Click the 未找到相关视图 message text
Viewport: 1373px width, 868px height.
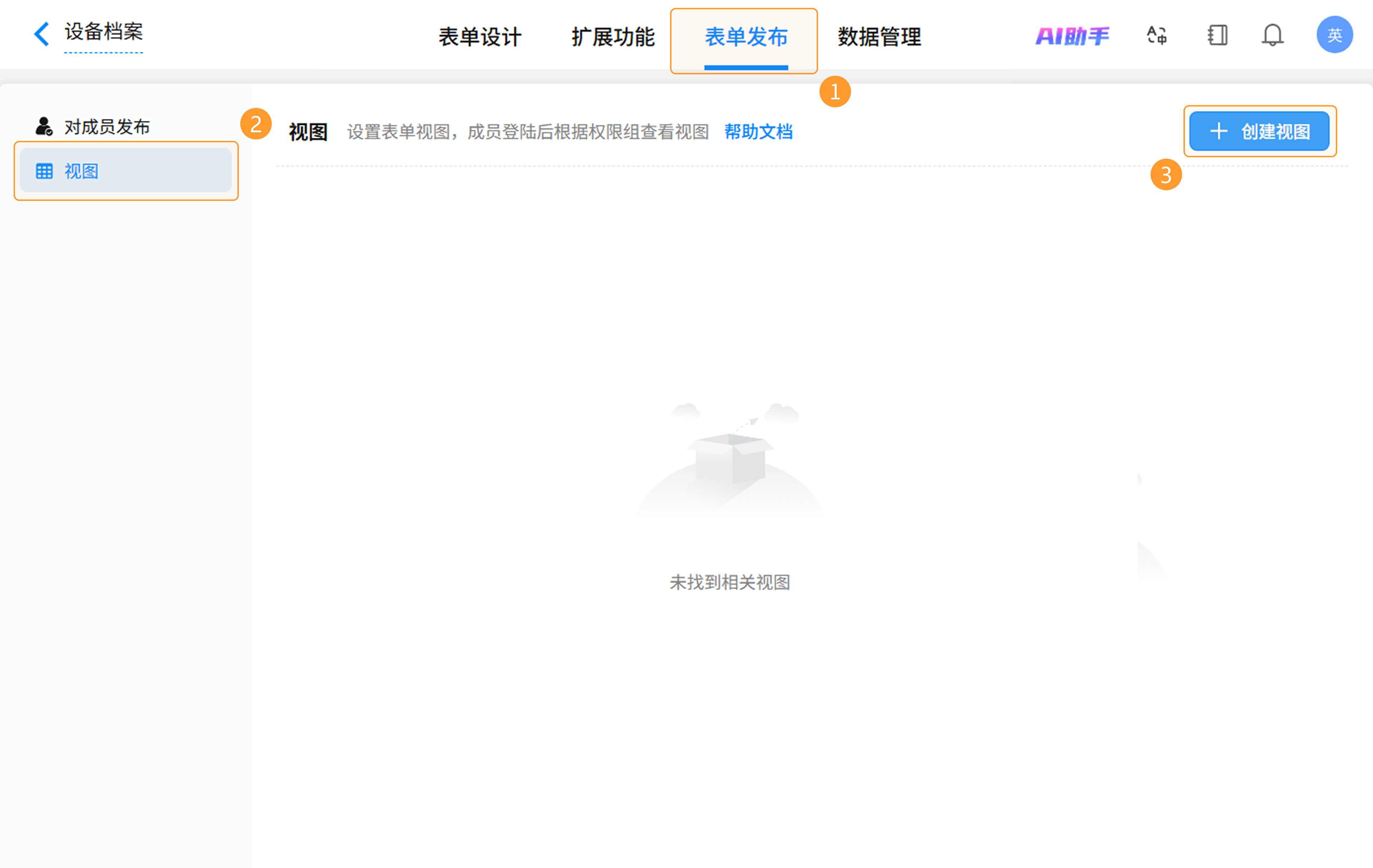pyautogui.click(x=729, y=582)
